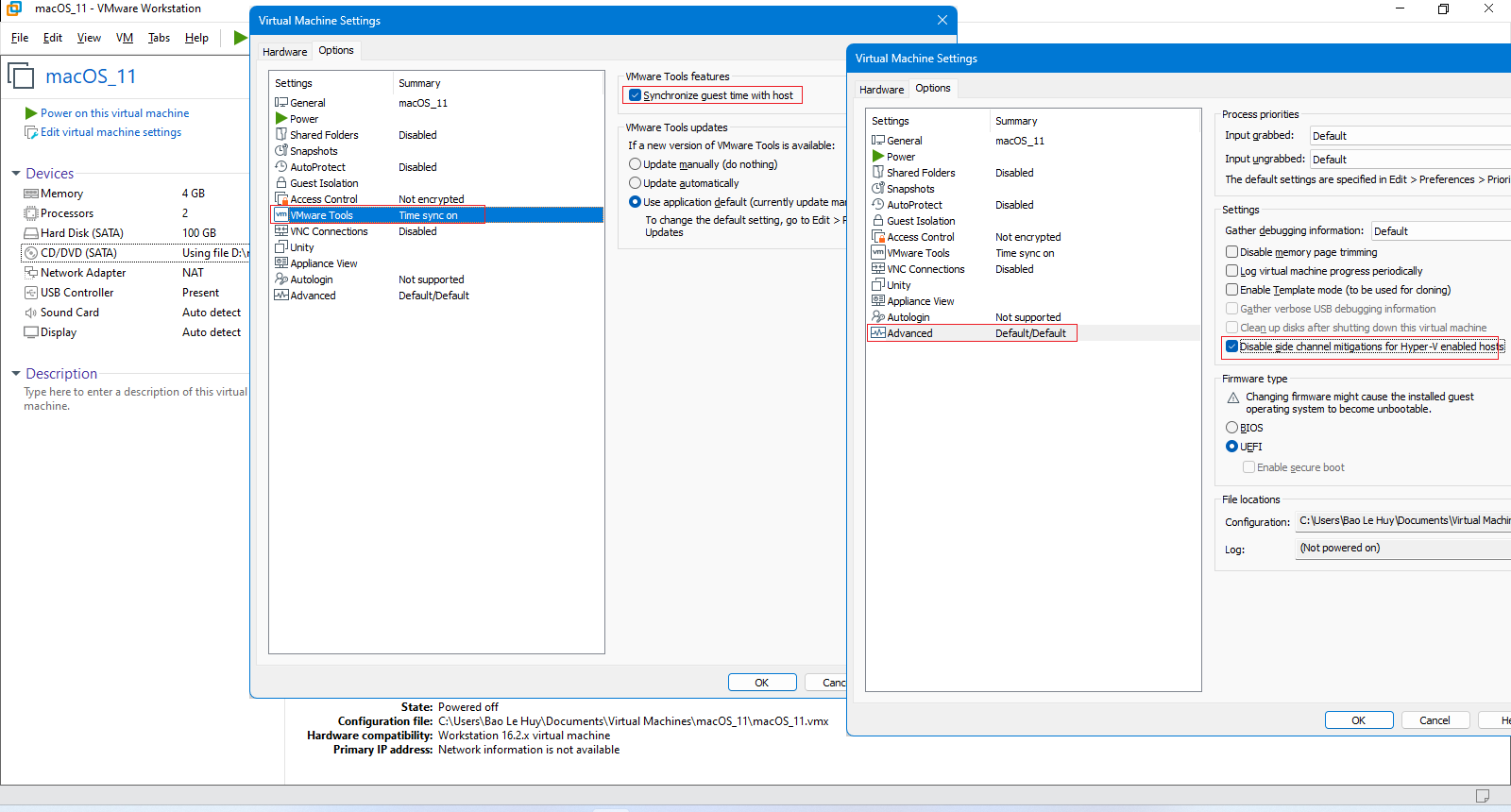The width and height of the screenshot is (1511, 812).
Task: Select BIOS firmware type
Action: [1231, 428]
